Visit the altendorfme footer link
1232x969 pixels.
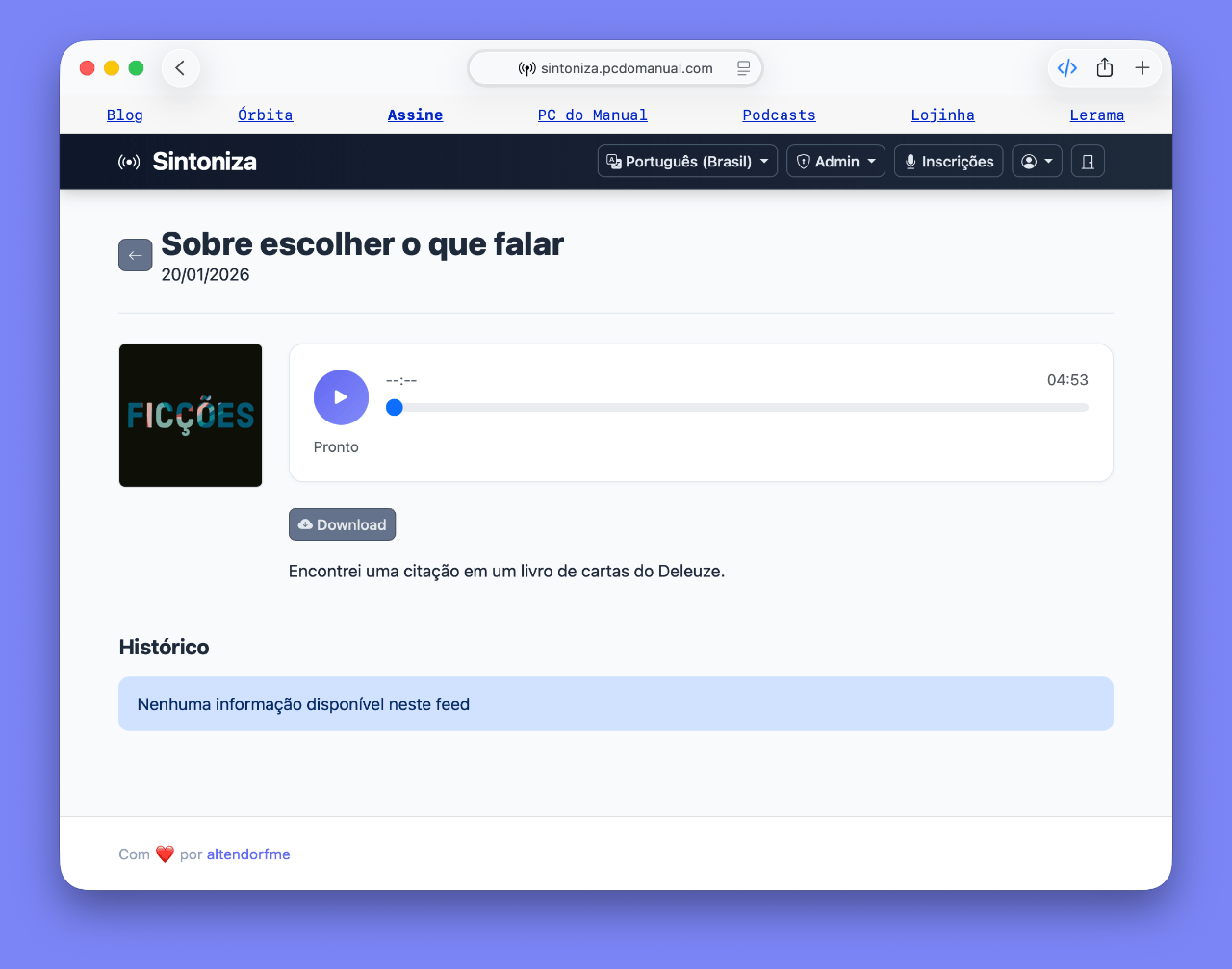point(248,854)
